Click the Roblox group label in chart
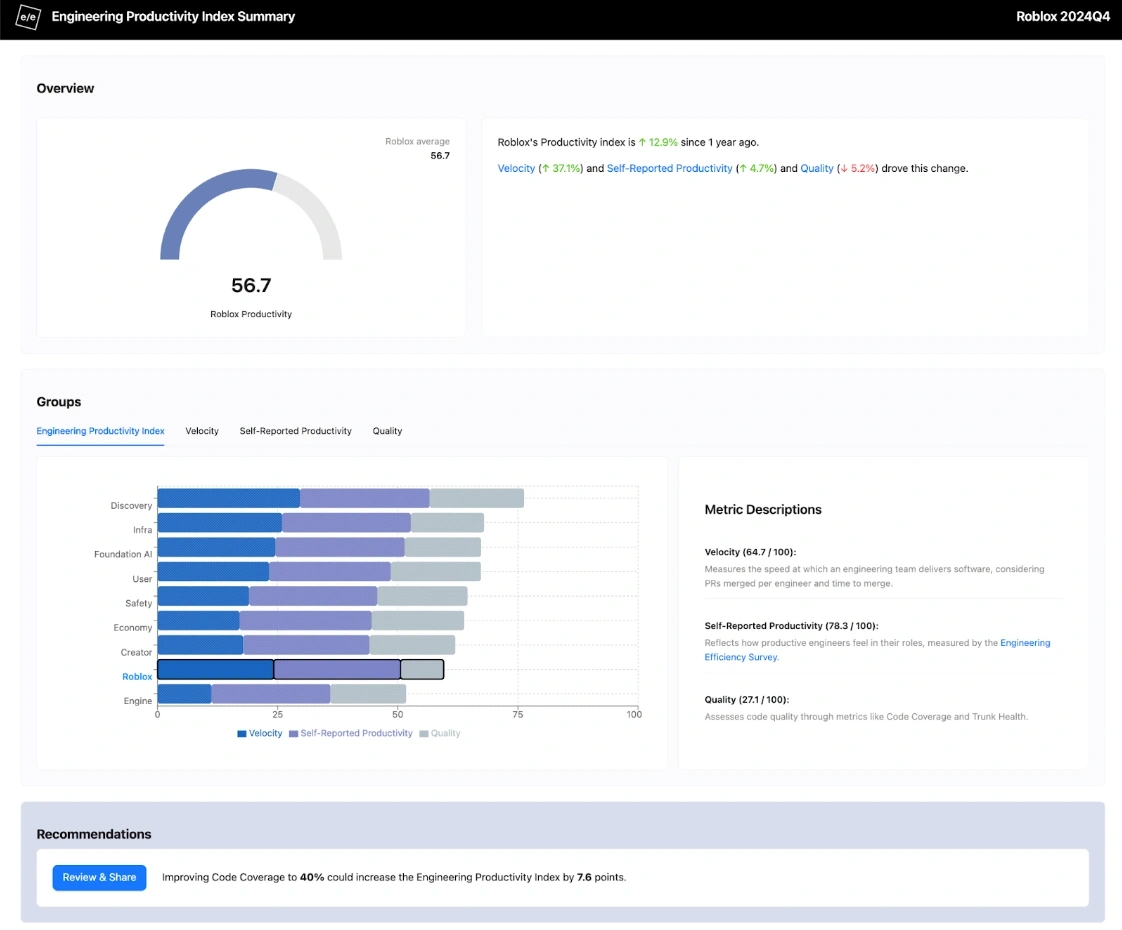The height and width of the screenshot is (930, 1122). coord(137,677)
